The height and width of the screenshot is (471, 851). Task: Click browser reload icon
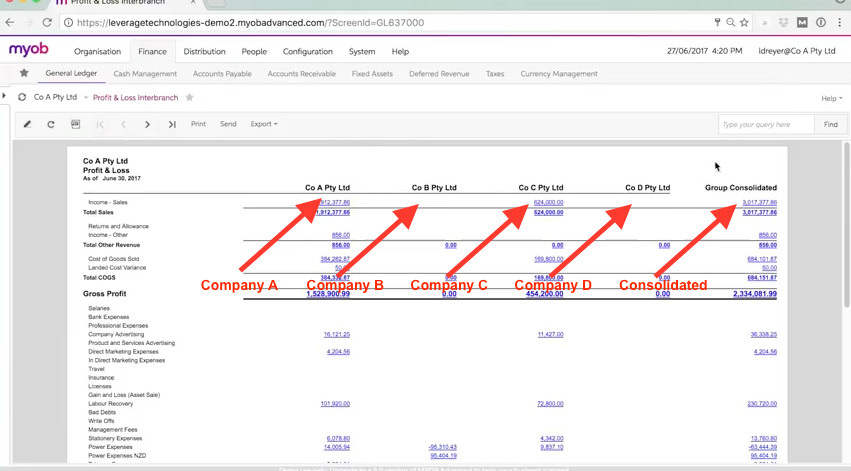(47, 22)
